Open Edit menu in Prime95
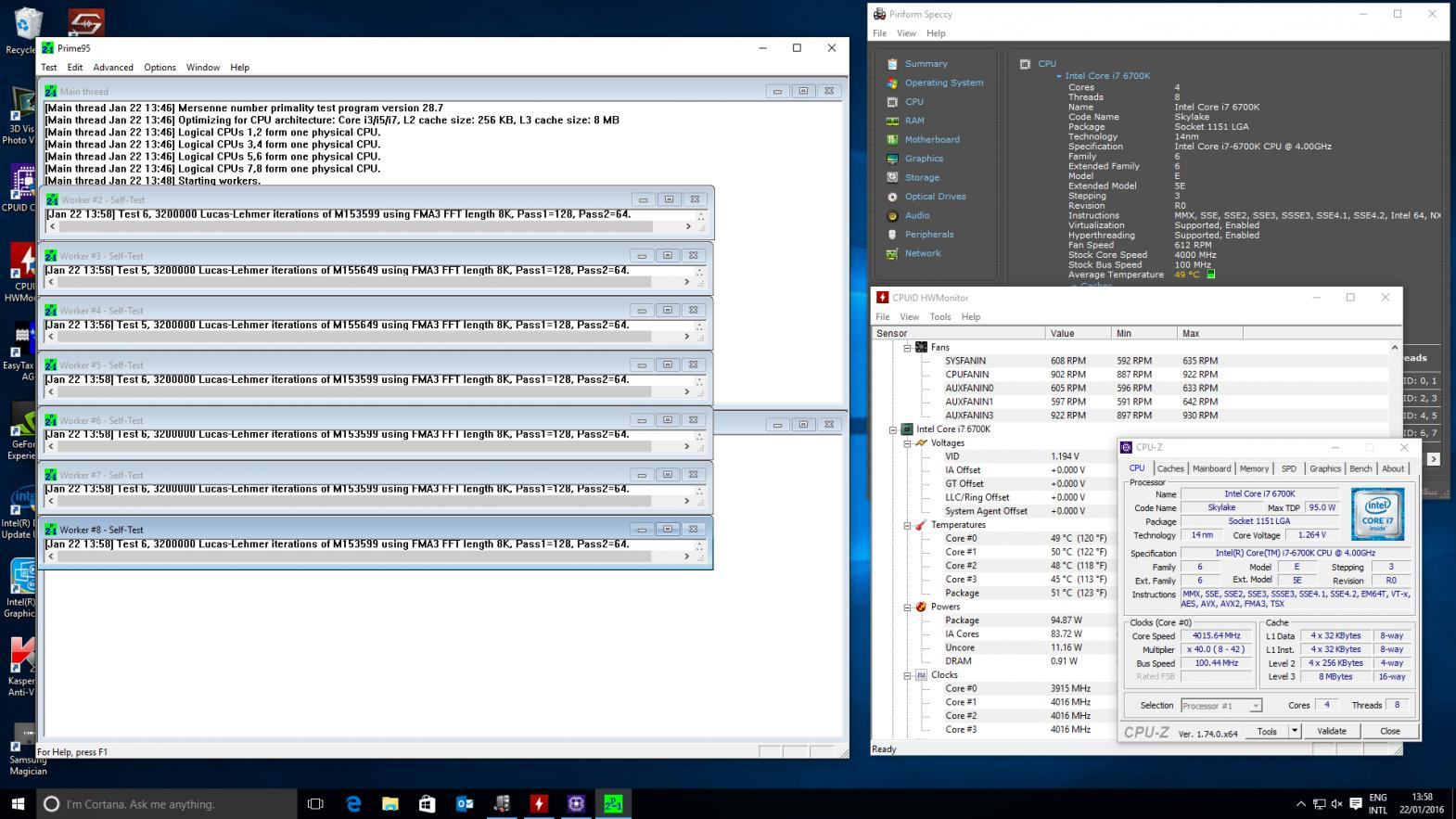 (x=75, y=68)
